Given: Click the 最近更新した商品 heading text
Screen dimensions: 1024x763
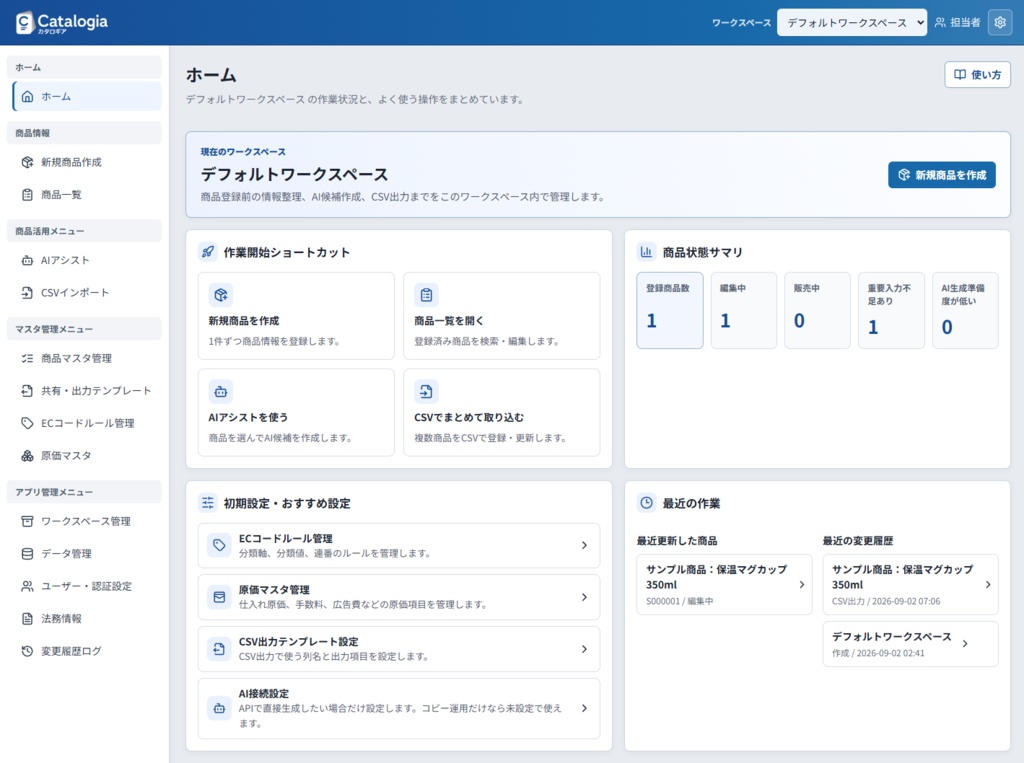Looking at the screenshot, I should click(x=677, y=540).
